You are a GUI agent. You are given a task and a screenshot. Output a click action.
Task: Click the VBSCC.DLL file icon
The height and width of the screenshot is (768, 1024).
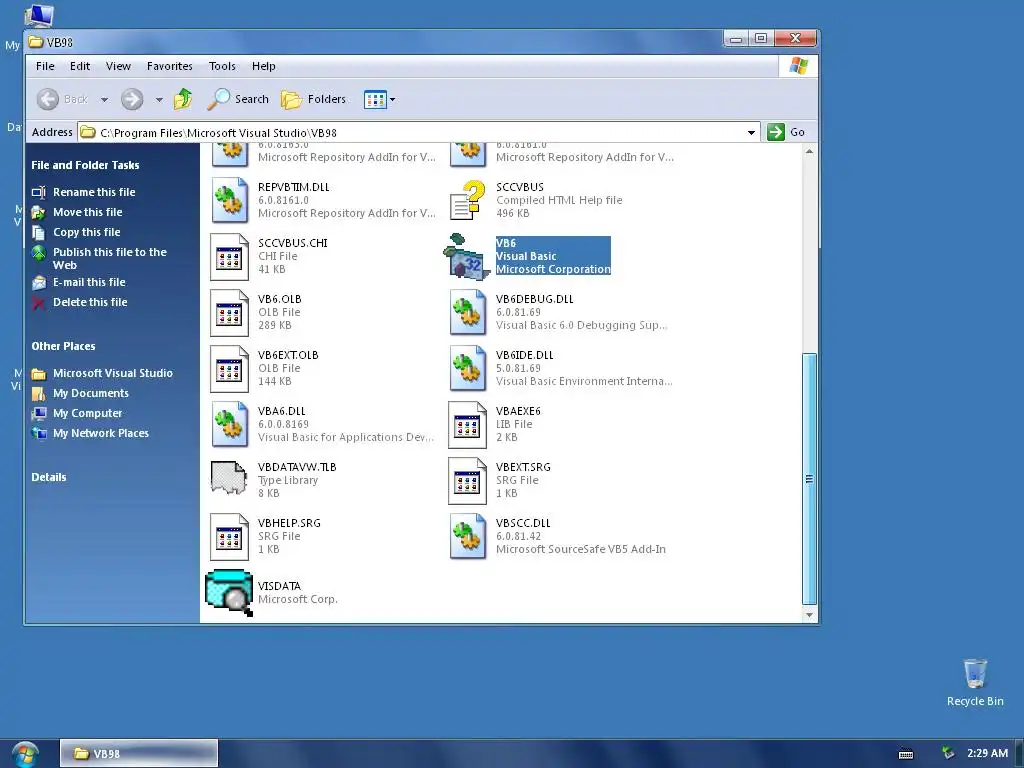pos(468,537)
